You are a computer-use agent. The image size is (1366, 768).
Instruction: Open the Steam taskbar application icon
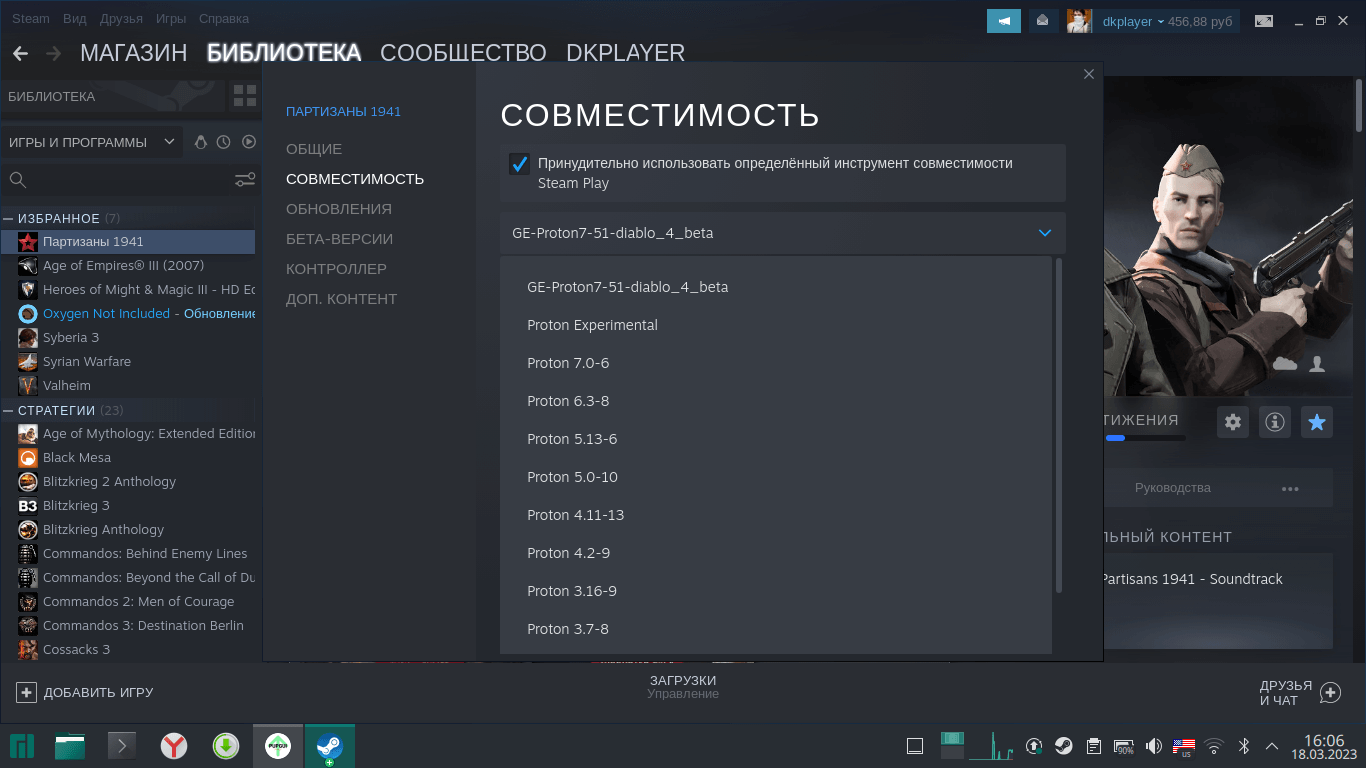pyautogui.click(x=329, y=746)
